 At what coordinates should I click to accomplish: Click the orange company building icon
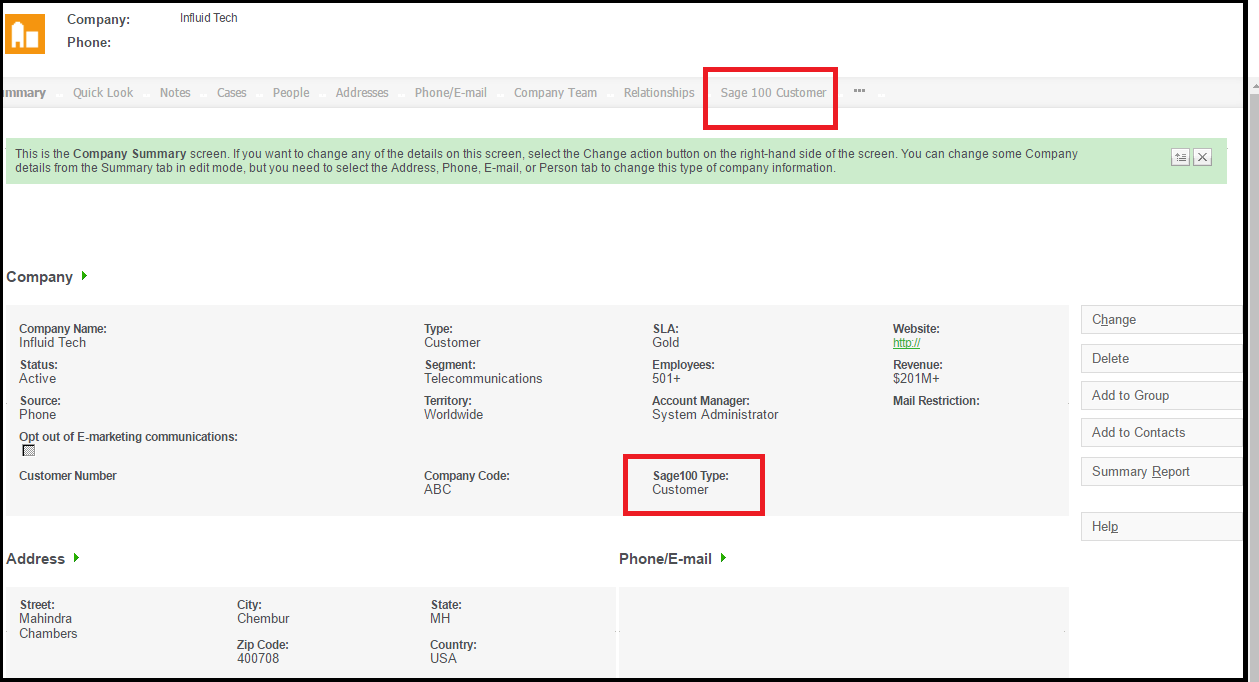pos(25,33)
